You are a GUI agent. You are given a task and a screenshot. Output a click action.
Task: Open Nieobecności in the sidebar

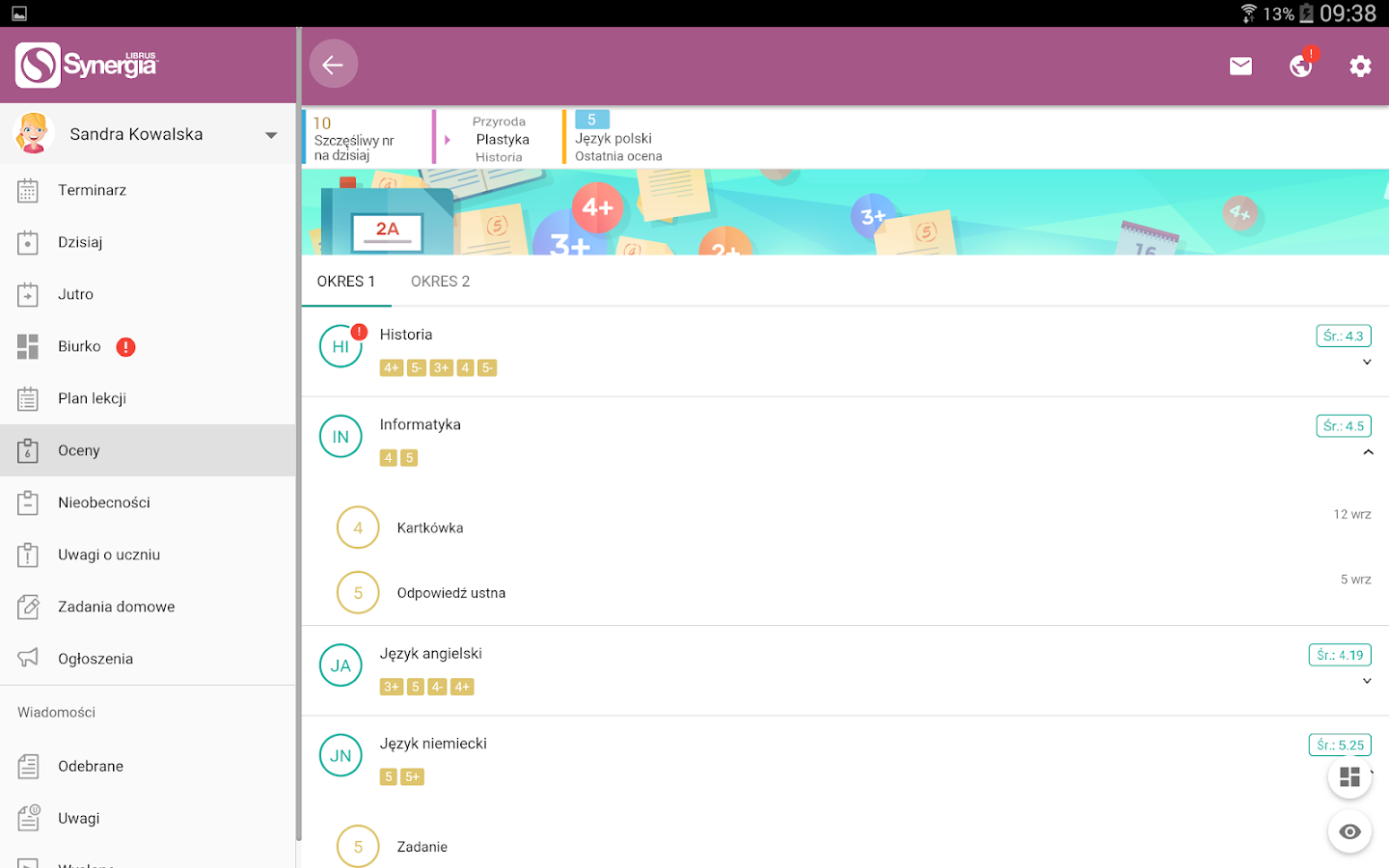(x=149, y=502)
